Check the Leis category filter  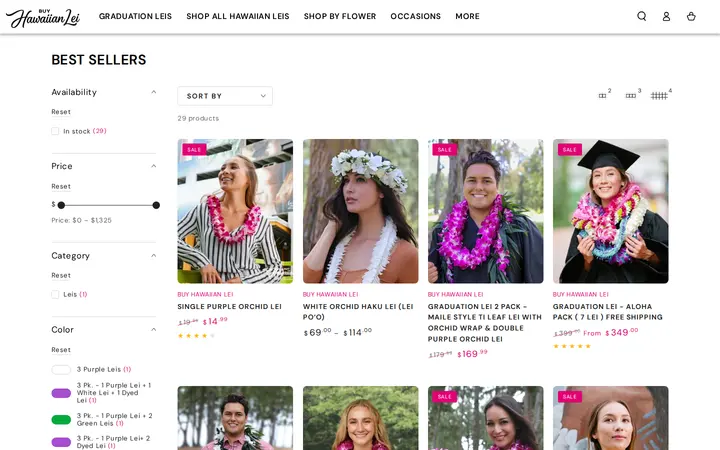tap(55, 294)
